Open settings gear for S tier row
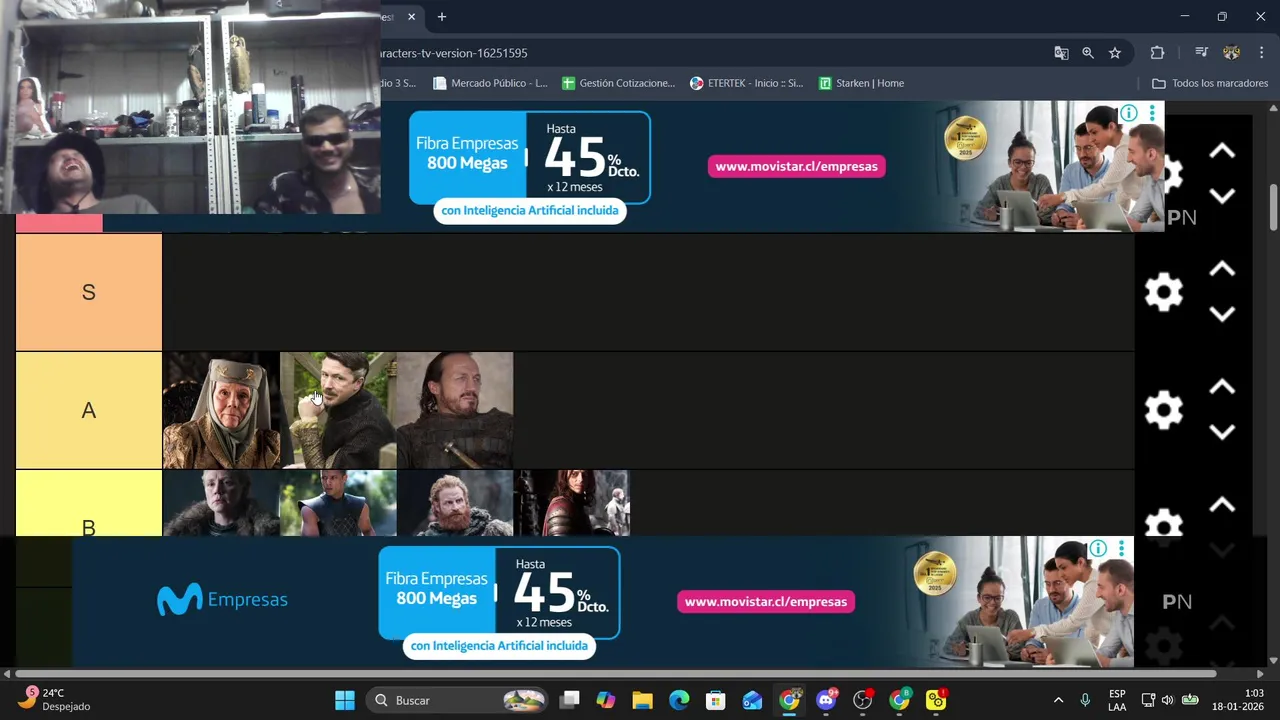Image resolution: width=1280 pixels, height=720 pixels. coord(1163,292)
